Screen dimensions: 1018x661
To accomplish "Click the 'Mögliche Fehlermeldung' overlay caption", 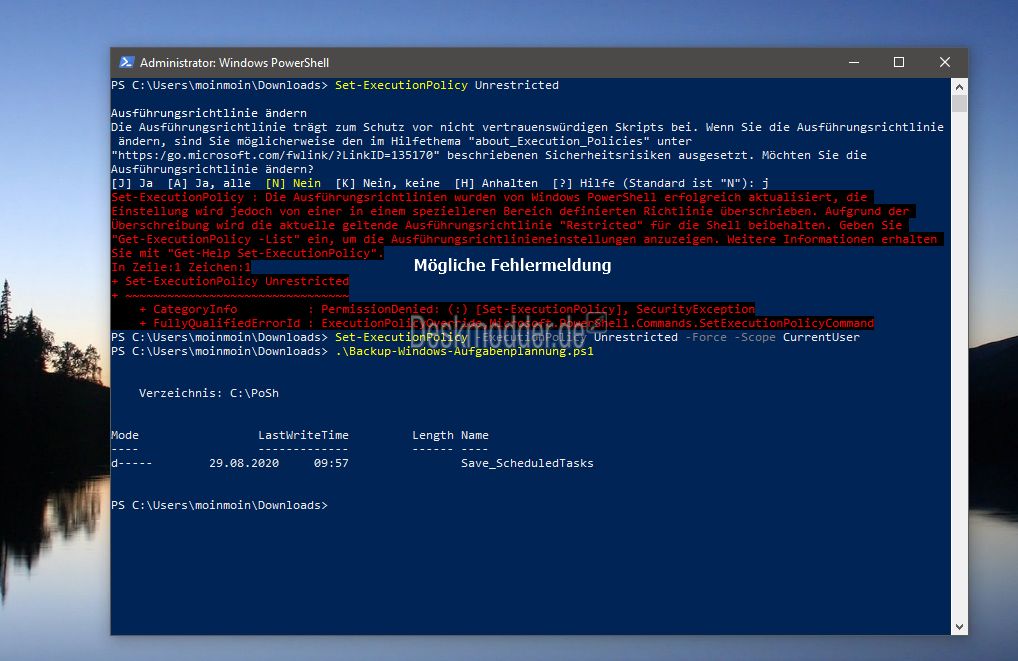I will (x=512, y=265).
